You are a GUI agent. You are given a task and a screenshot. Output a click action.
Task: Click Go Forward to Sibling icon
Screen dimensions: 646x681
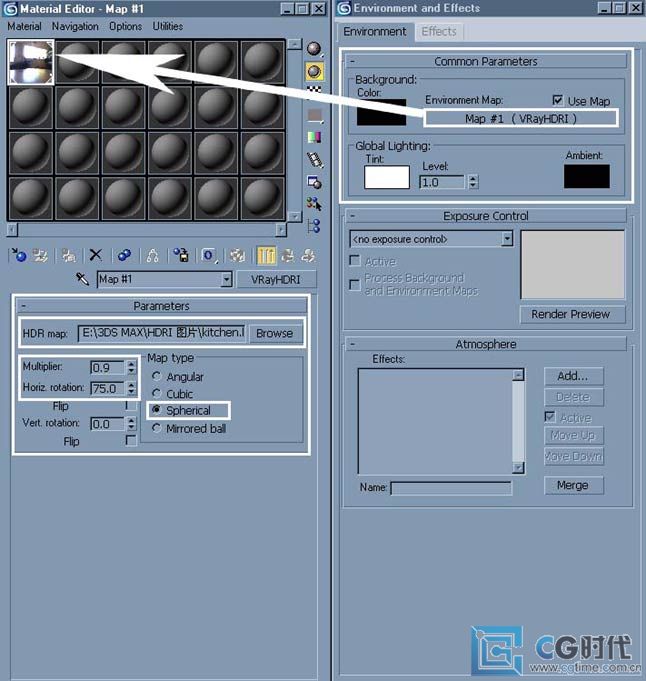(x=308, y=255)
